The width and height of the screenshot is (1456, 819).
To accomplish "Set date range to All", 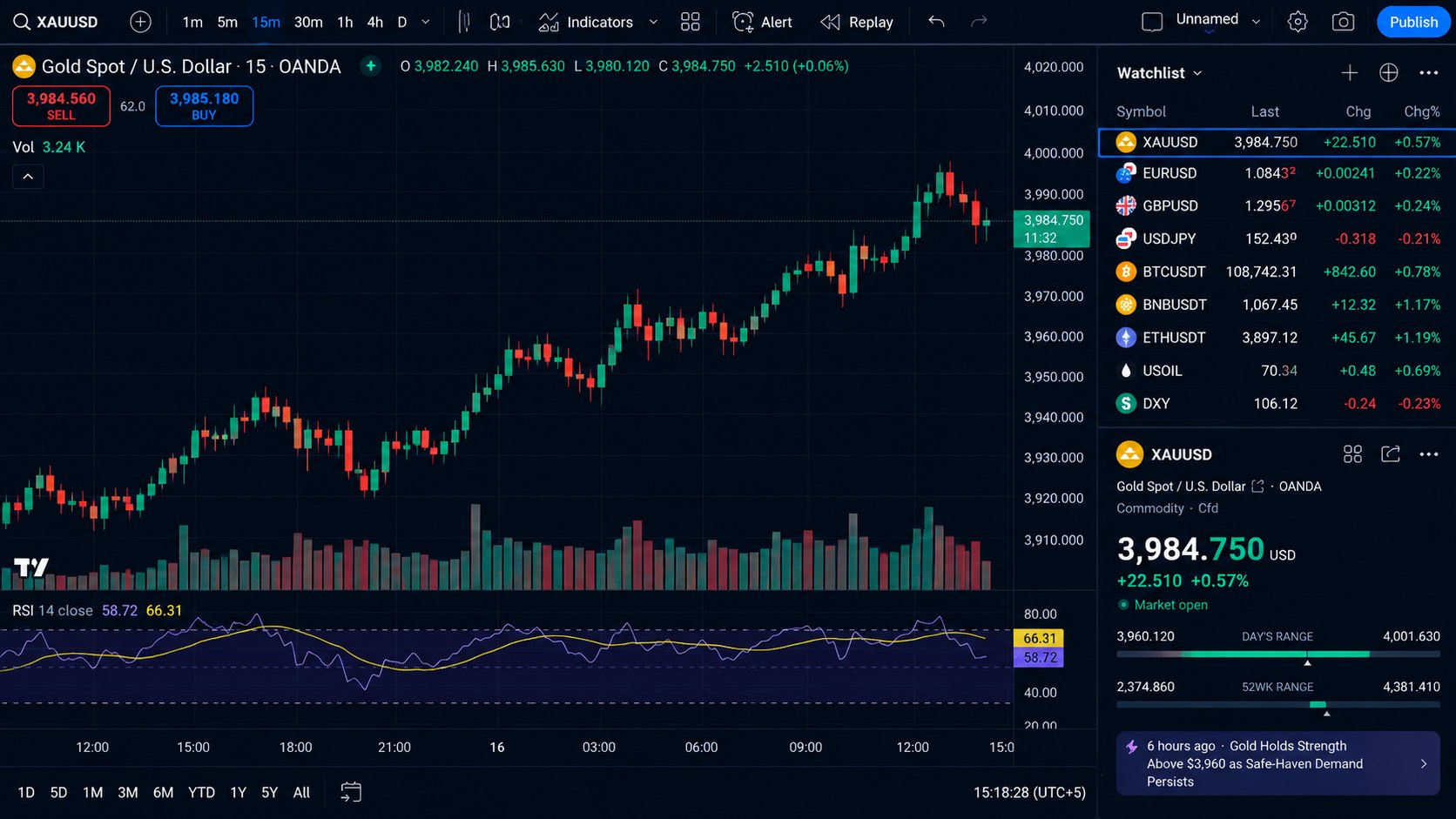I will click(301, 792).
